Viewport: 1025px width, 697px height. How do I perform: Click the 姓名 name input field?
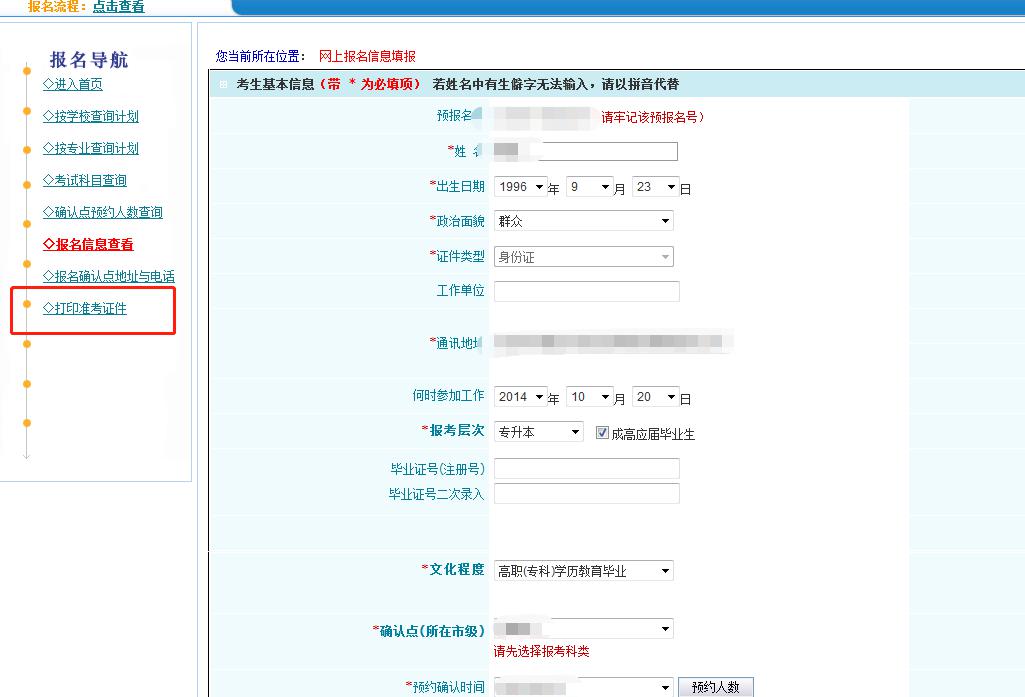pos(586,152)
